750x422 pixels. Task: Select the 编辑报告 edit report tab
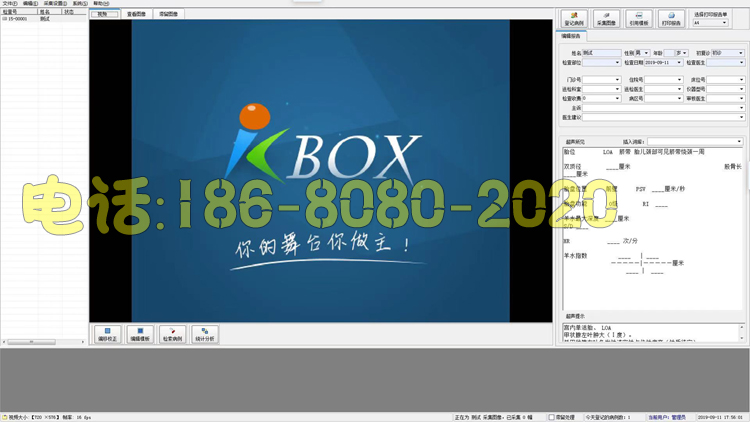[571, 36]
